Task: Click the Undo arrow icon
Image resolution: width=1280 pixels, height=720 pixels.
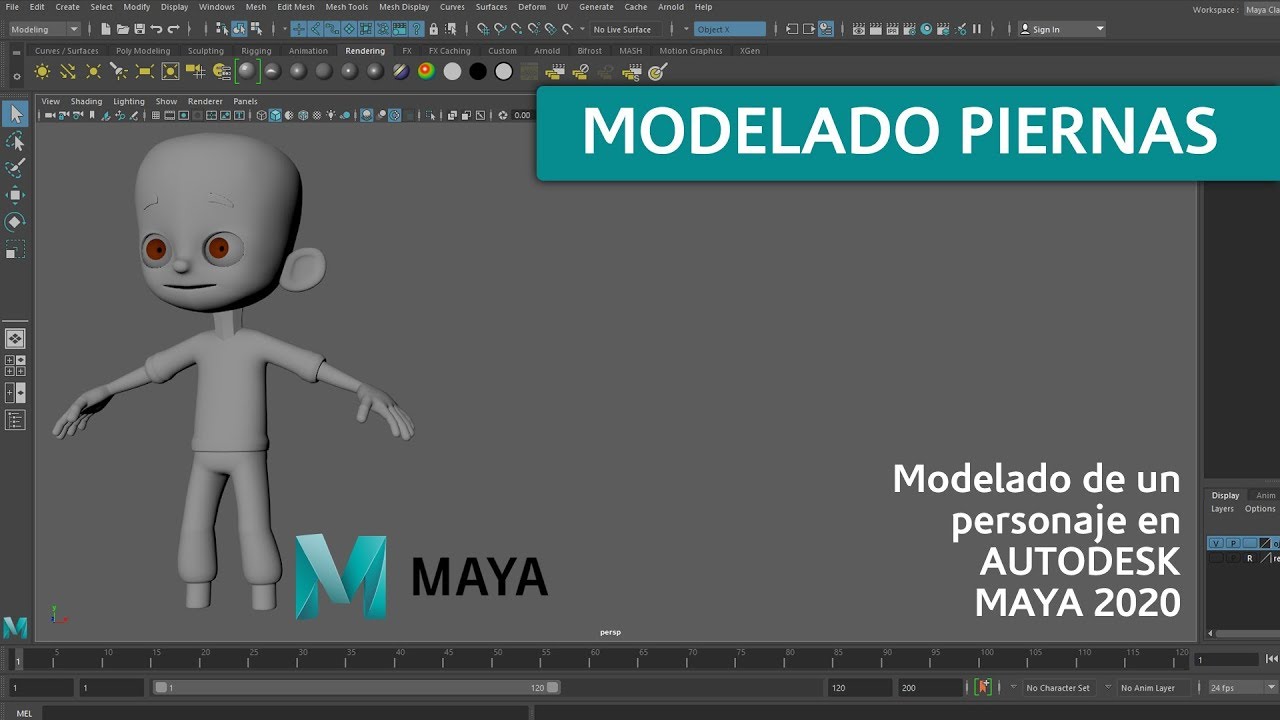Action: pyautogui.click(x=157, y=29)
